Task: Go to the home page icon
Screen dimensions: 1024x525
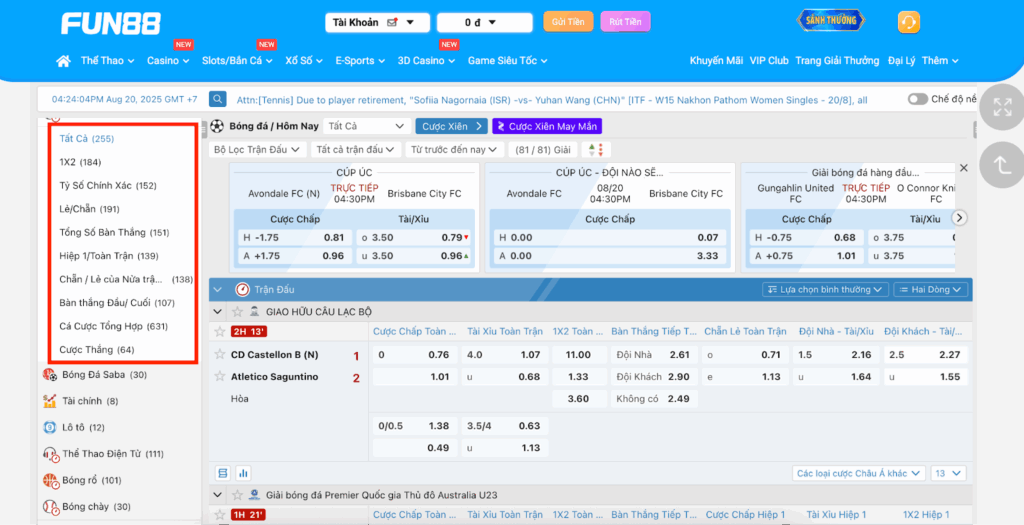Action: coord(63,61)
